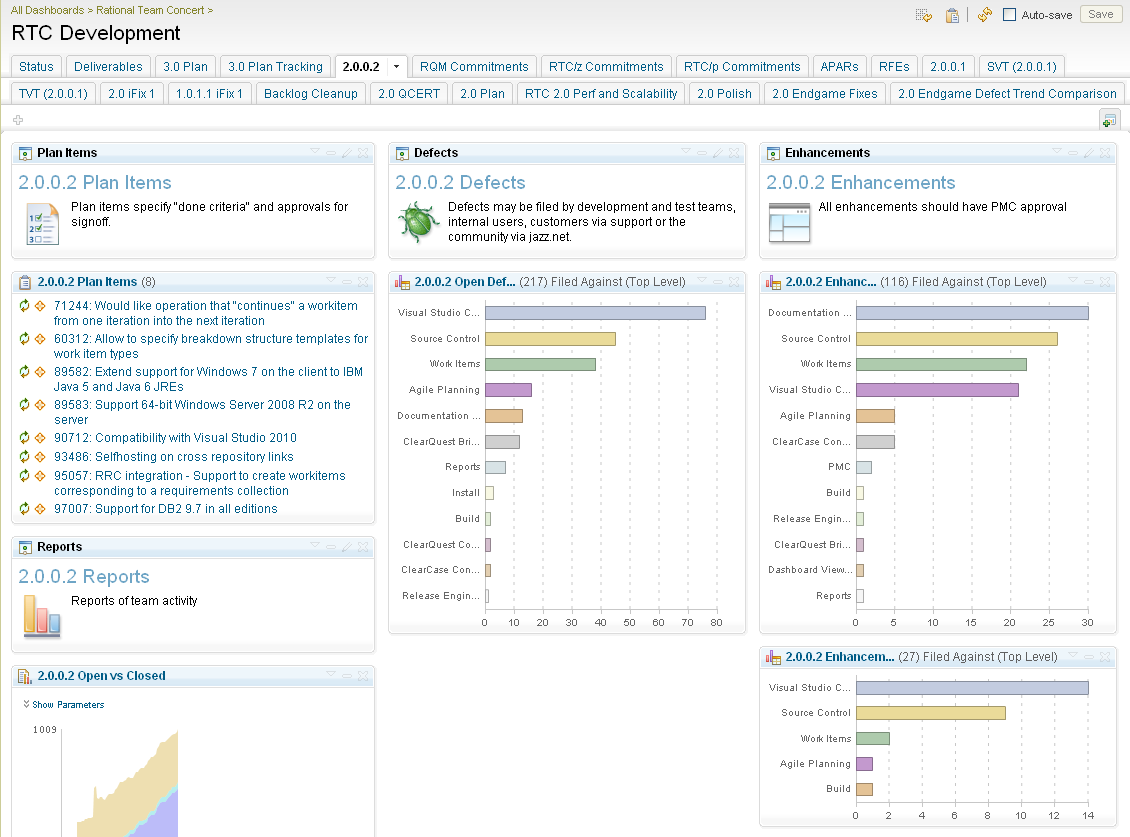Click the 2.0.0.2 Reports heading

(84, 577)
